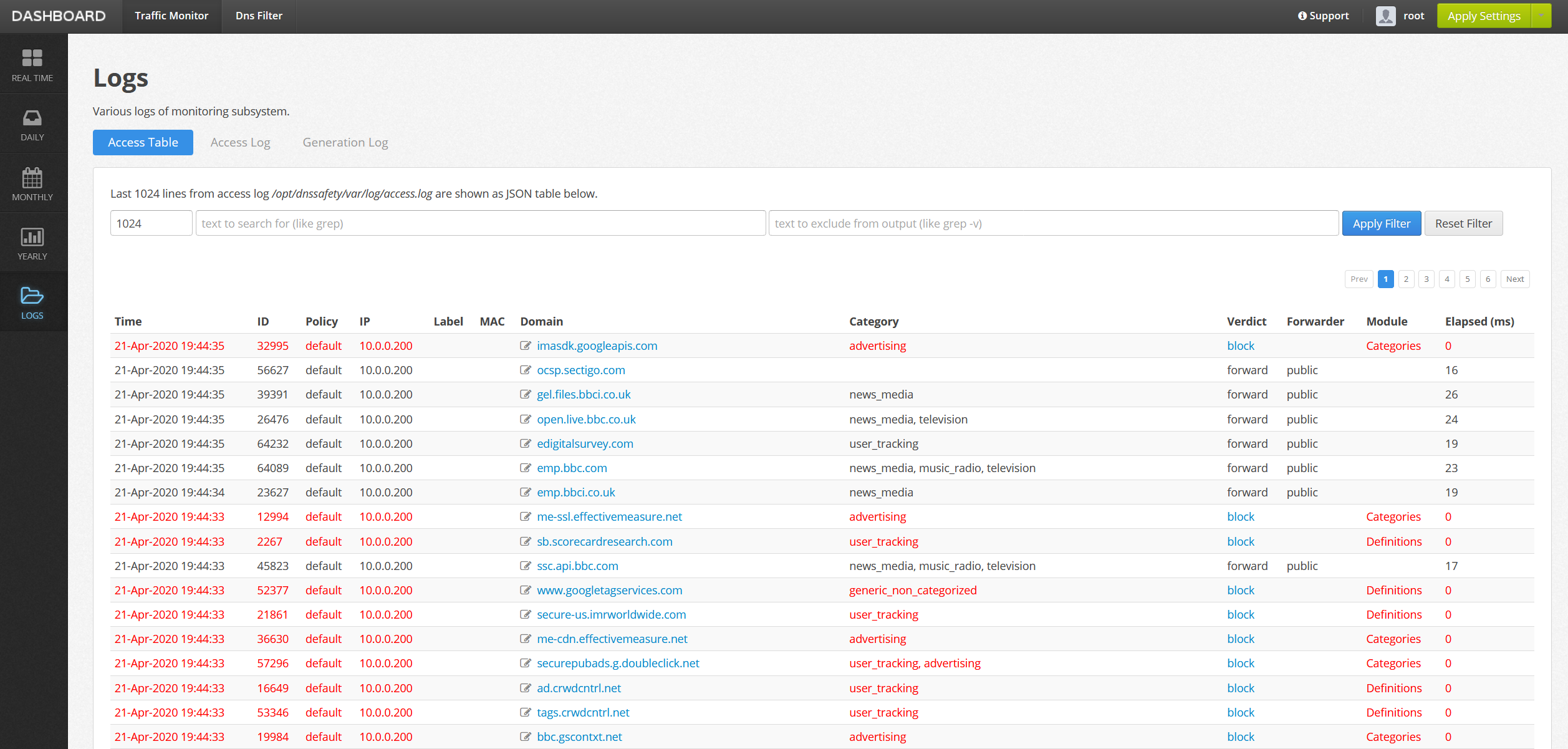Open the imasdk.googleapis.com domain link
1568x749 pixels.
click(x=597, y=346)
